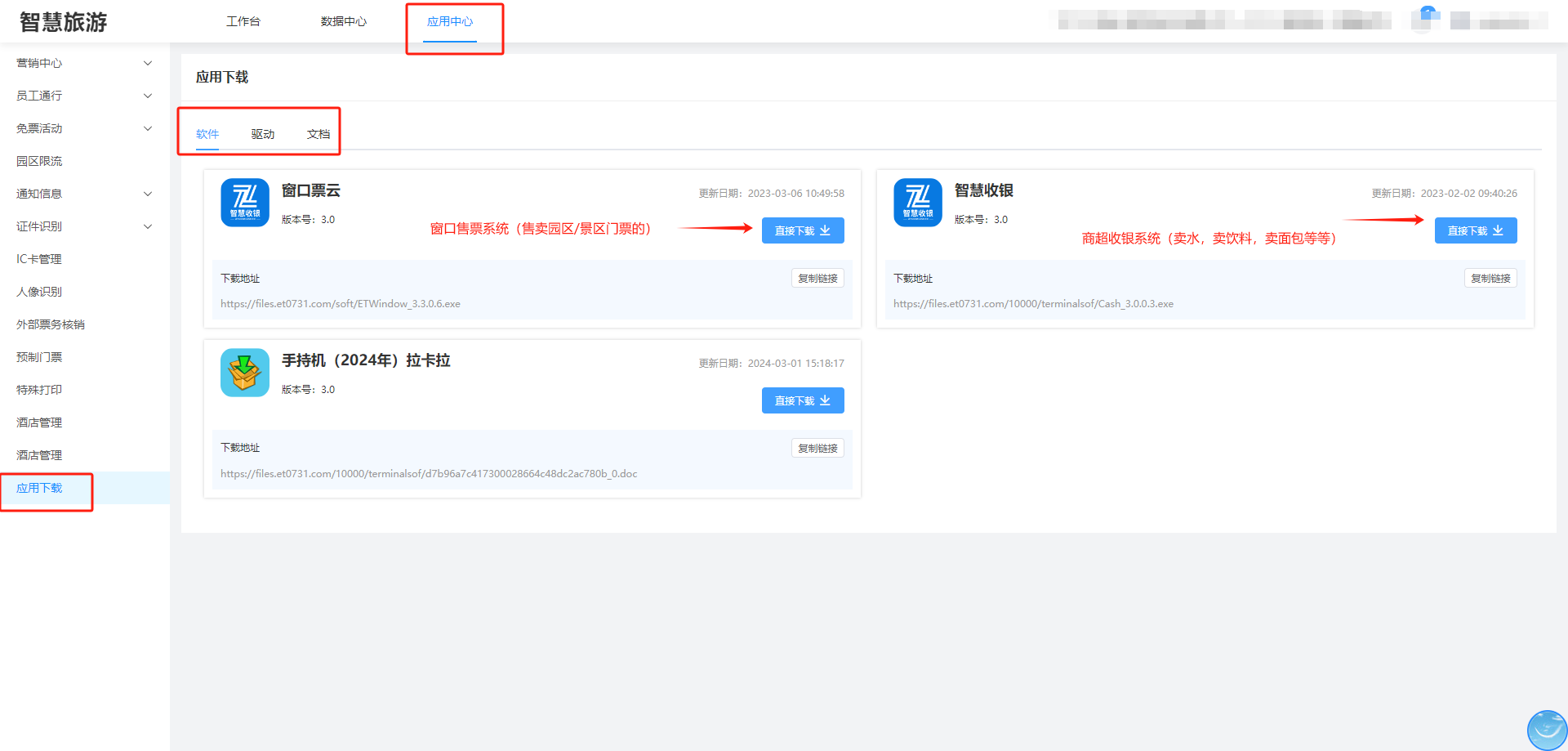Click the Cash_3.0.0.3.exe download URL

point(1032,304)
